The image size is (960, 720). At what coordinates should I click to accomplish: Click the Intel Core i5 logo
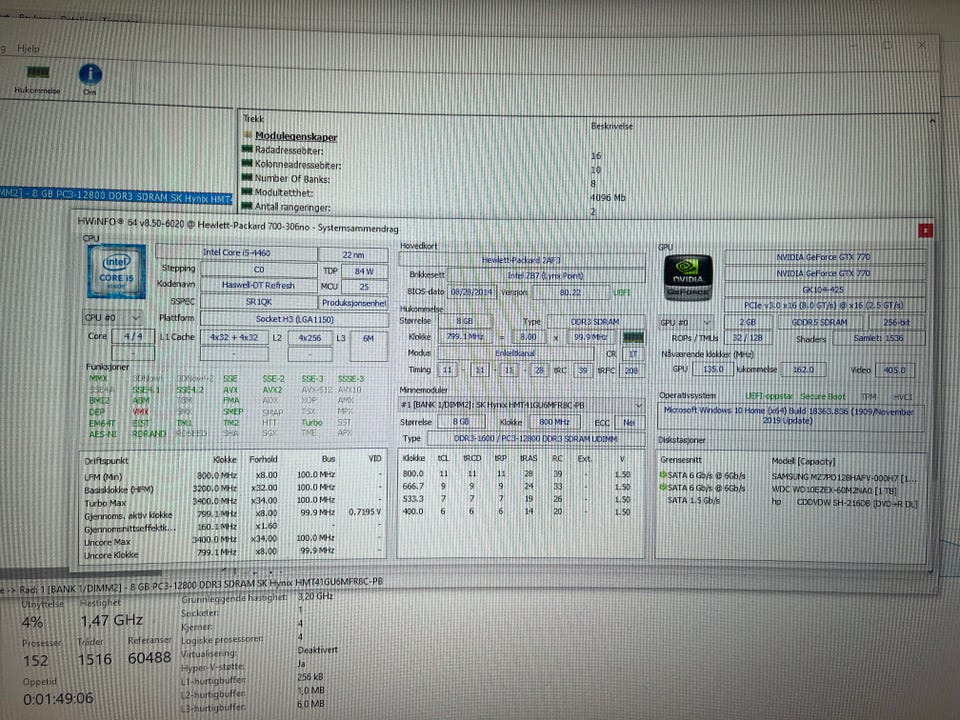pos(116,271)
